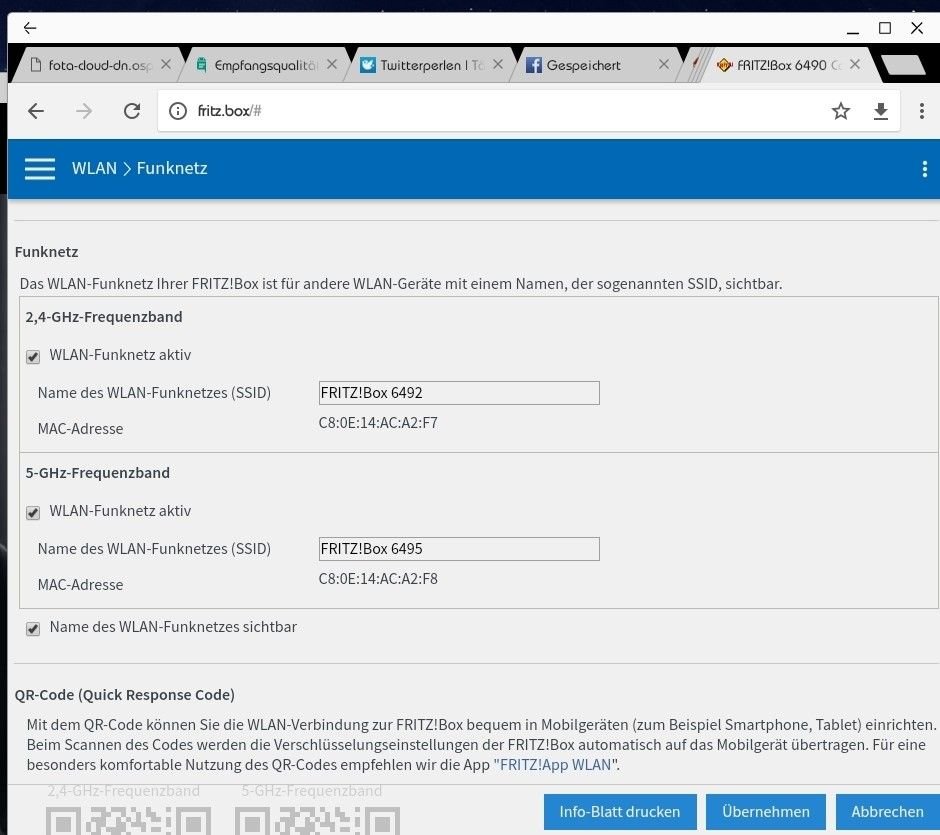Viewport: 940px width, 835px height.
Task: Open the FRITZ!Box three-dot options menu
Action: [924, 169]
